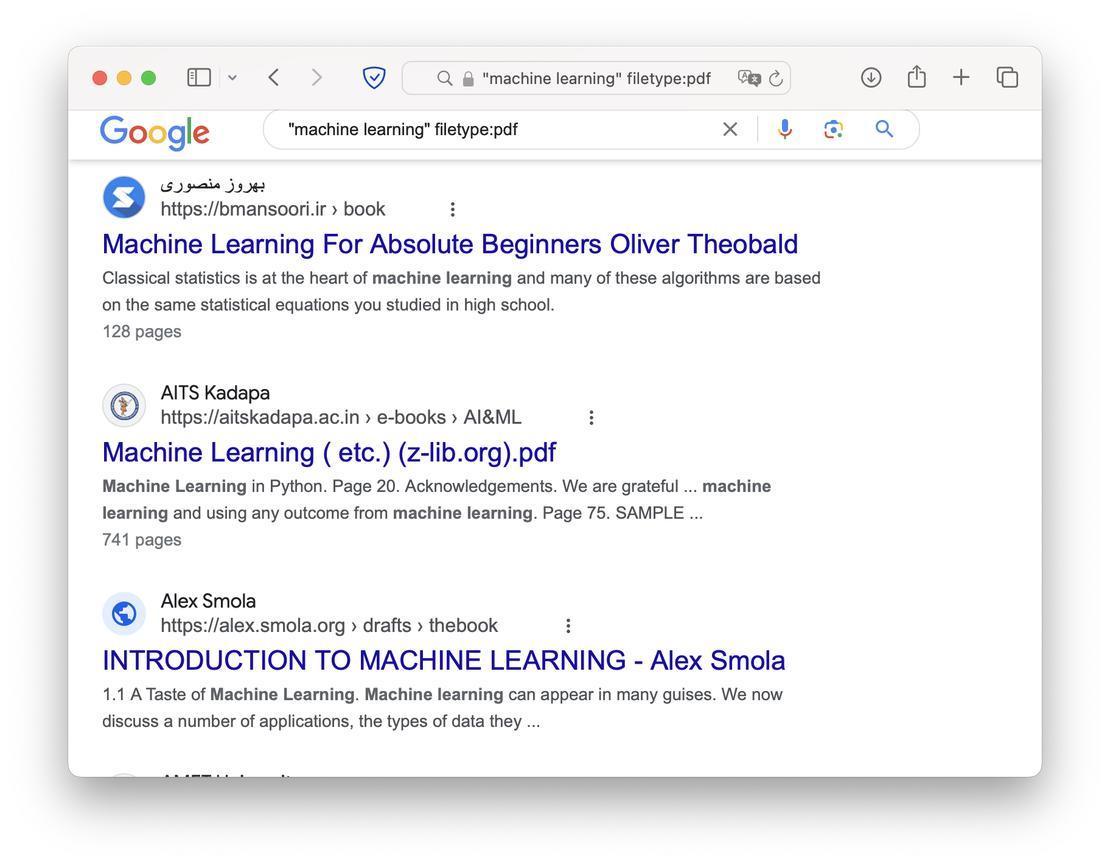The height and width of the screenshot is (867, 1110).
Task: Click the AITS Kadapa site favicon
Action: (124, 406)
